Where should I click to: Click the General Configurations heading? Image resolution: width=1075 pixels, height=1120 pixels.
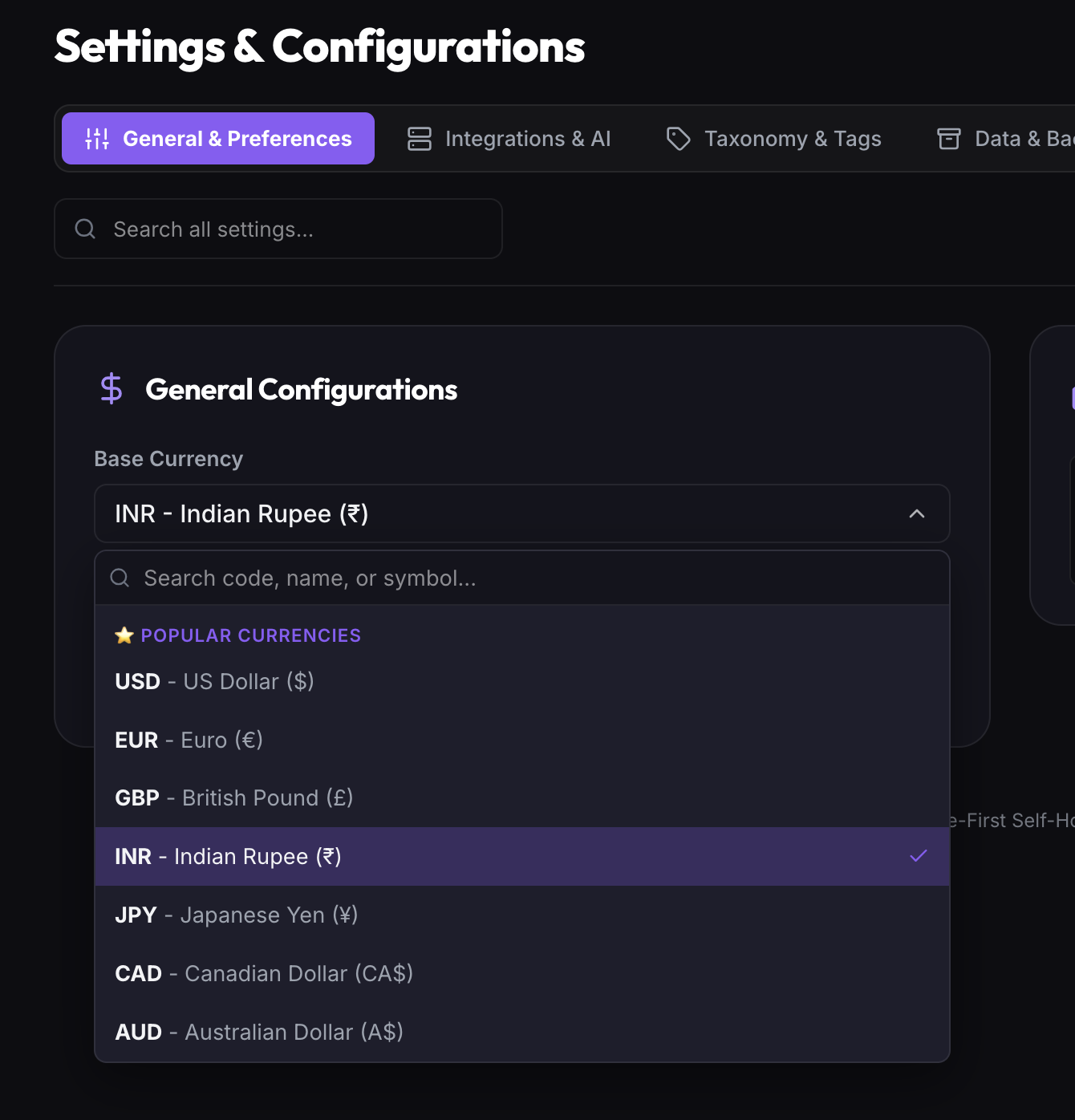pyautogui.click(x=302, y=390)
